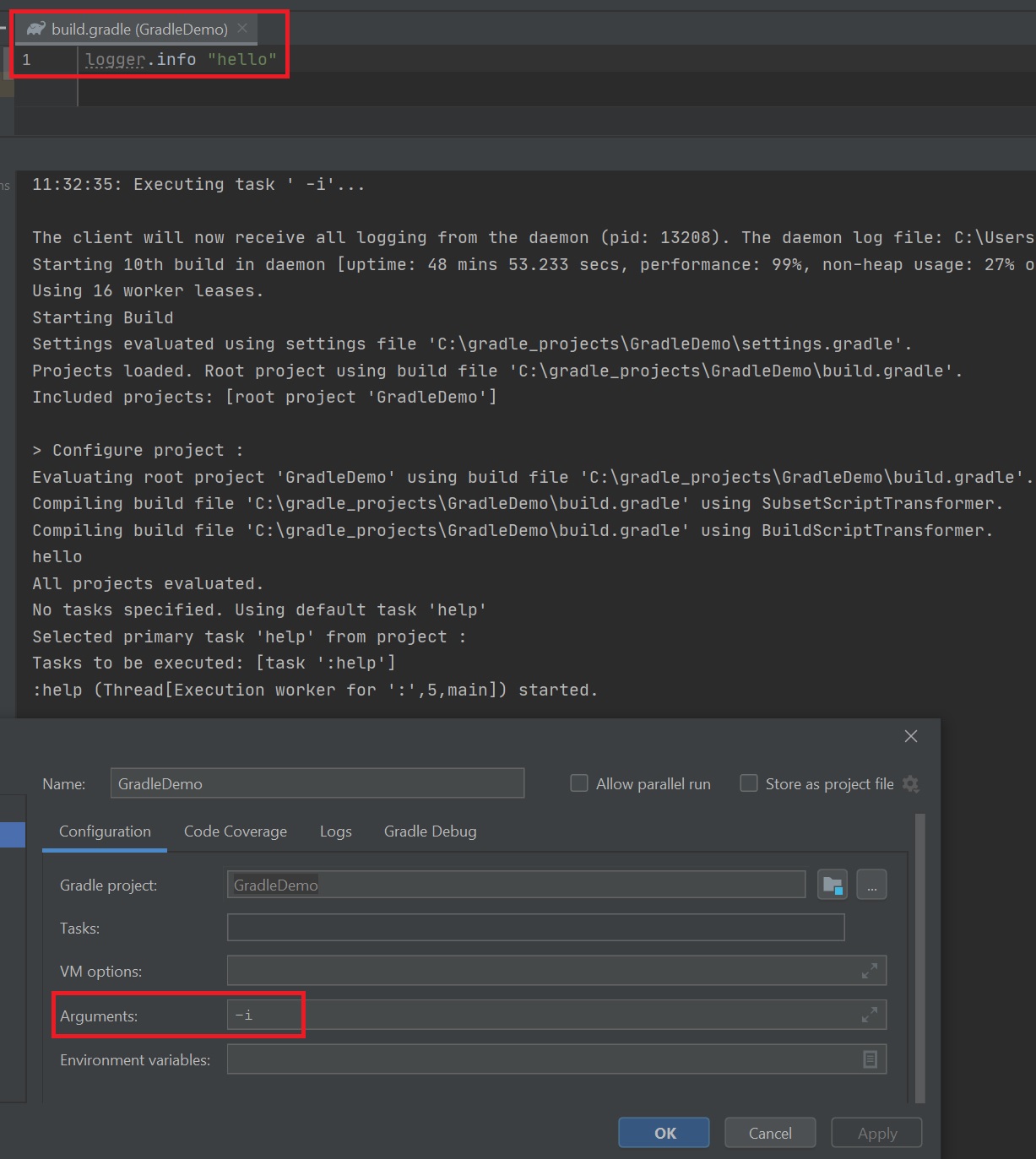
Task: Click the ellipsis browse button for Gradle project
Action: coord(871,885)
